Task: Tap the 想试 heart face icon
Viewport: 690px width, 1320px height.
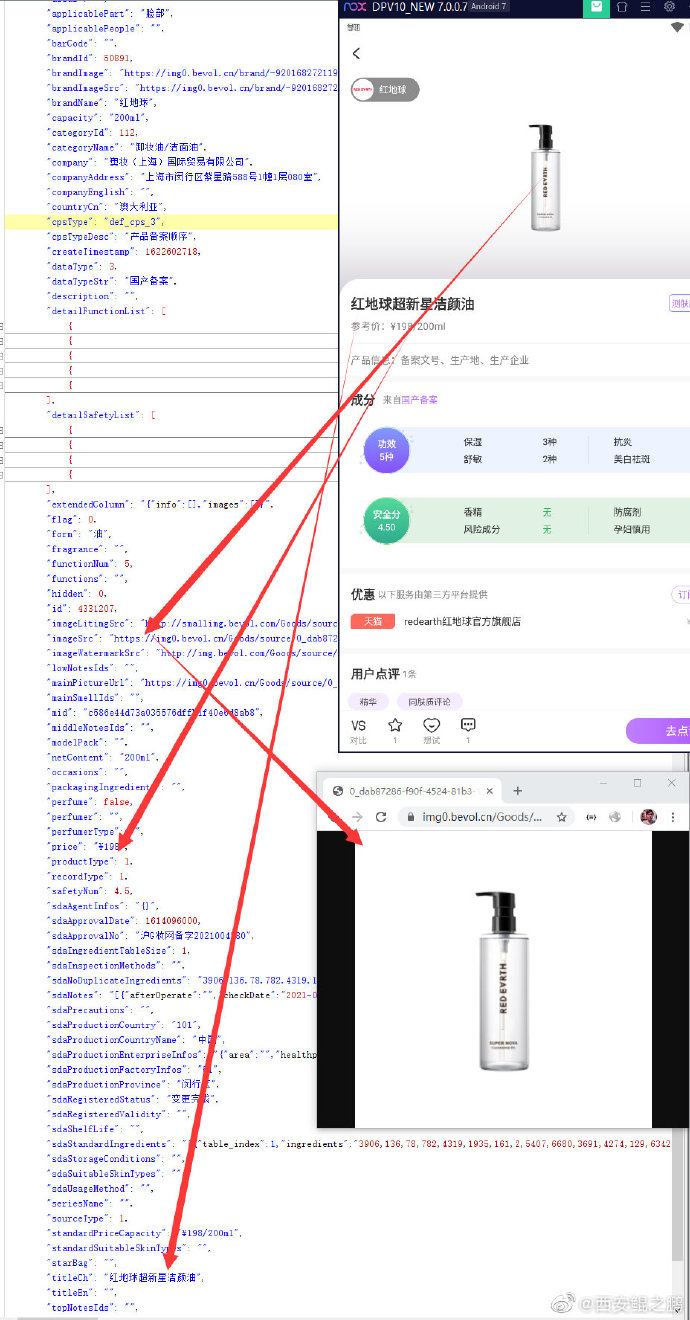Action: click(432, 731)
